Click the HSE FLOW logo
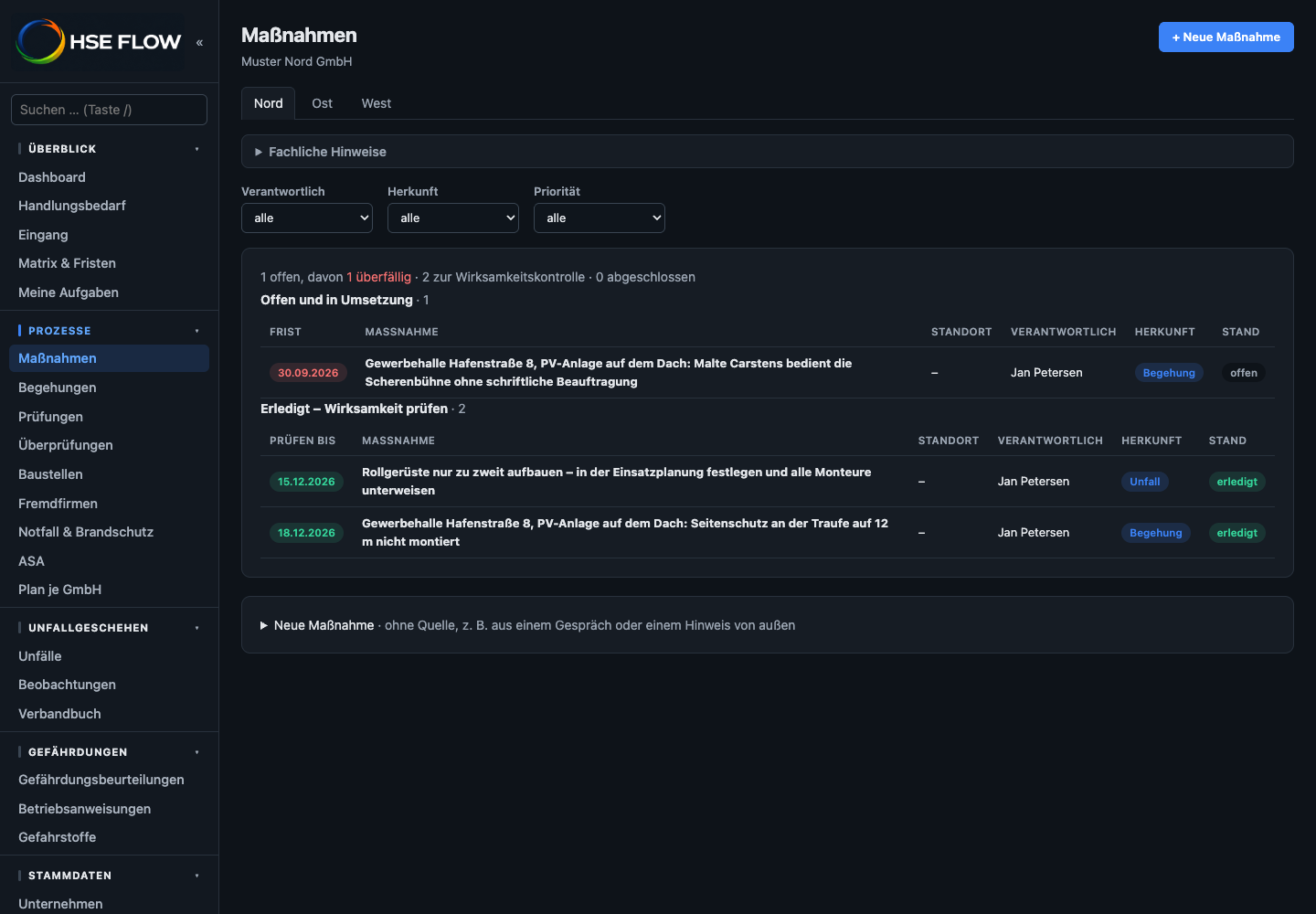 click(x=99, y=41)
